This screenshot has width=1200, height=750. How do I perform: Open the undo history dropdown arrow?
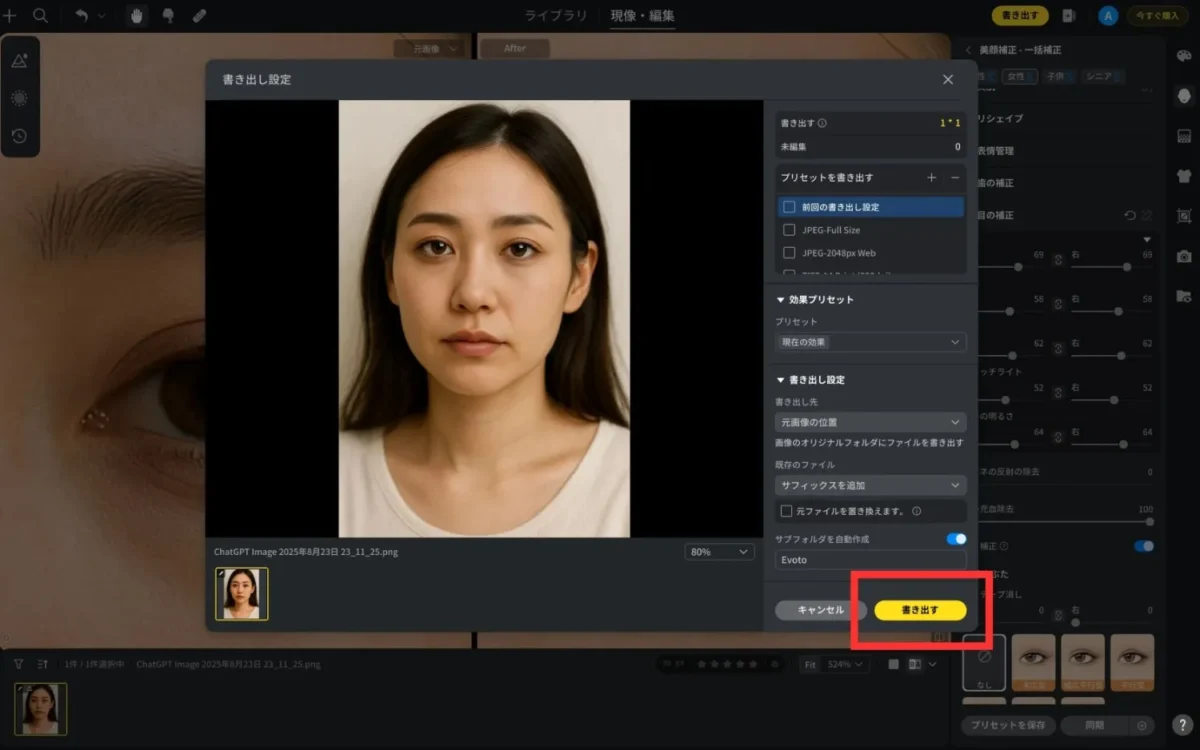click(x=101, y=16)
